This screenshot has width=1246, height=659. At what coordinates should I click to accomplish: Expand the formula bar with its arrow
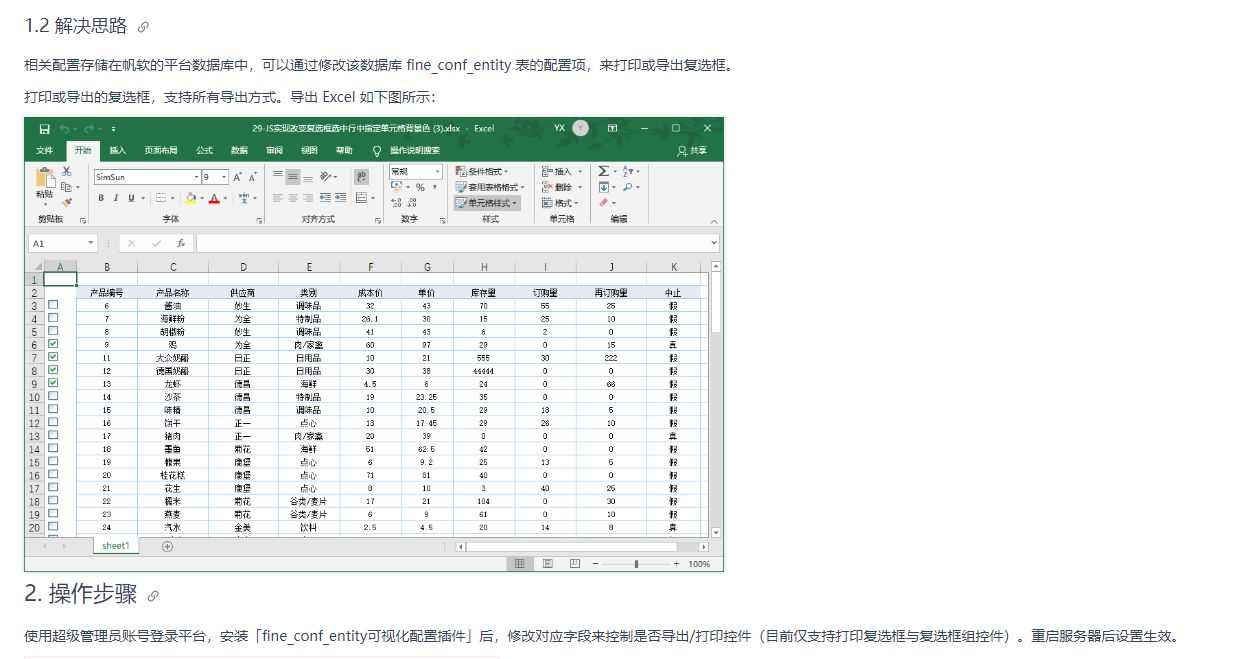pyautogui.click(x=714, y=243)
